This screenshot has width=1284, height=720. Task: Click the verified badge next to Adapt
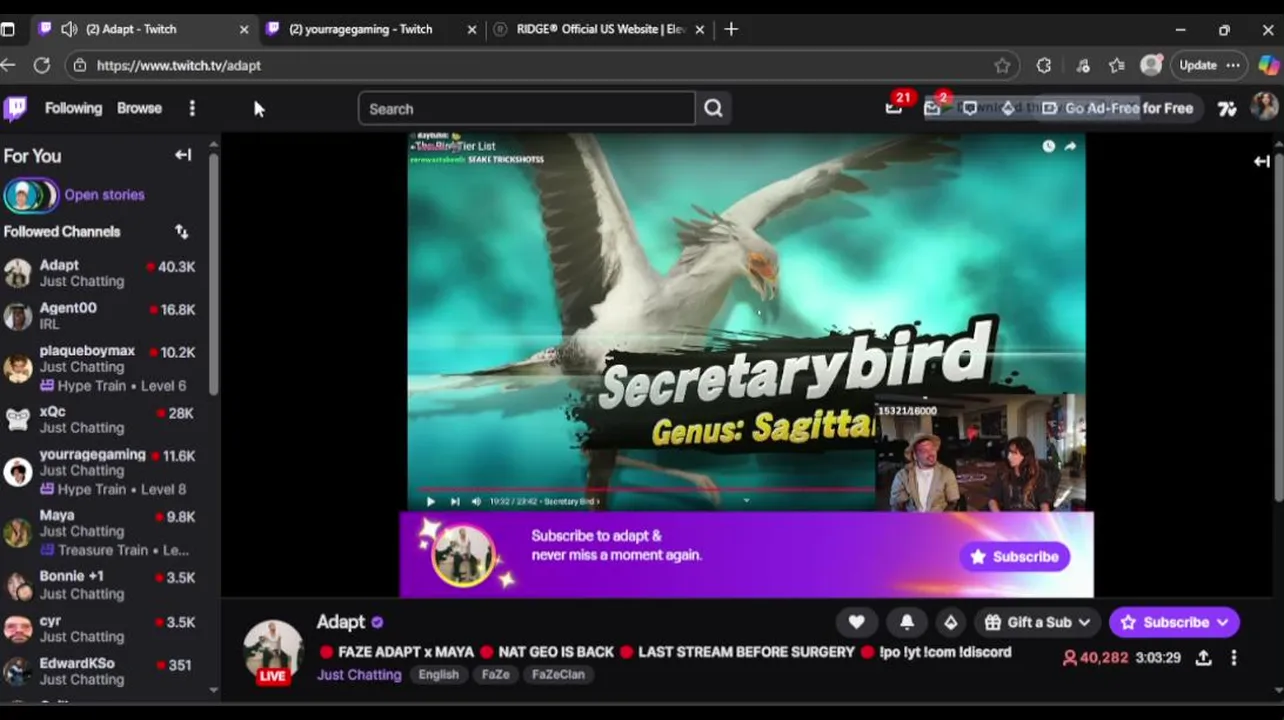(x=377, y=622)
